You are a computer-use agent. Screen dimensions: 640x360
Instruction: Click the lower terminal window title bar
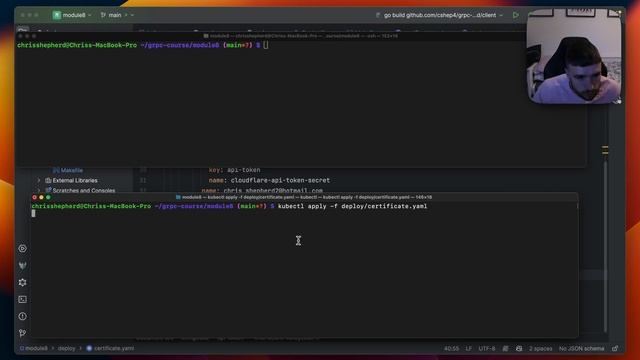point(304,197)
